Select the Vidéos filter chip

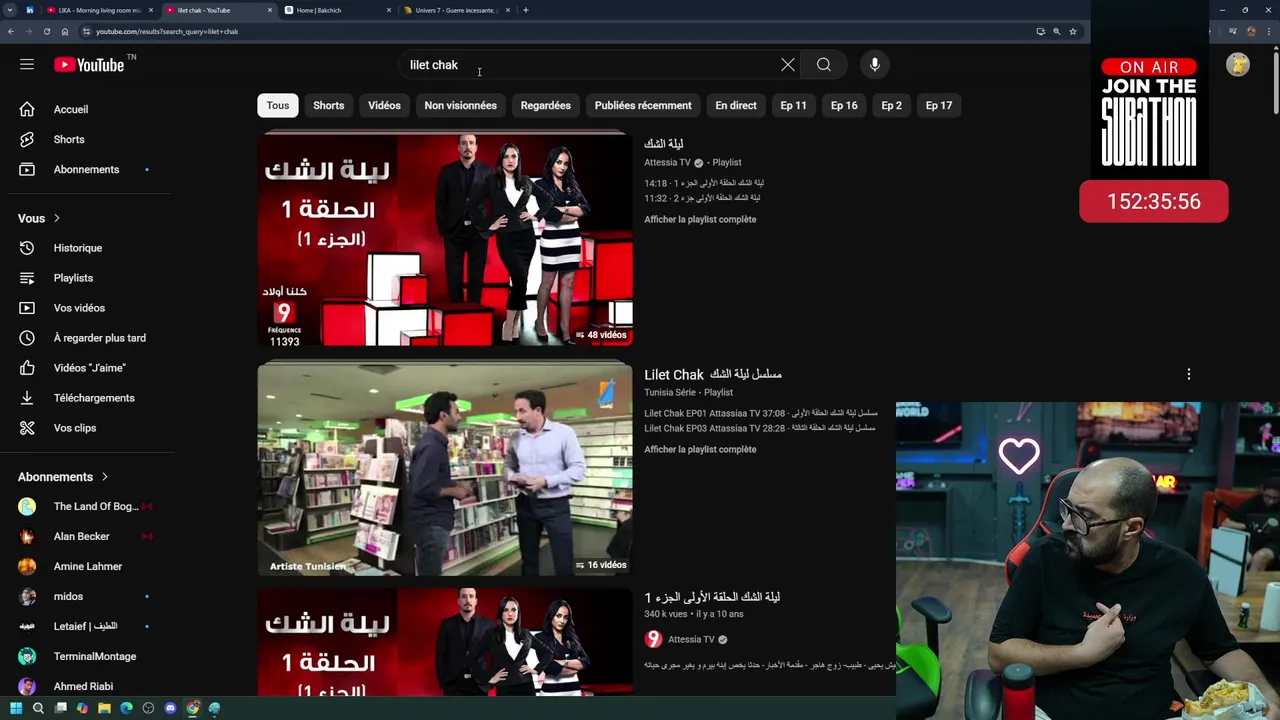click(384, 105)
